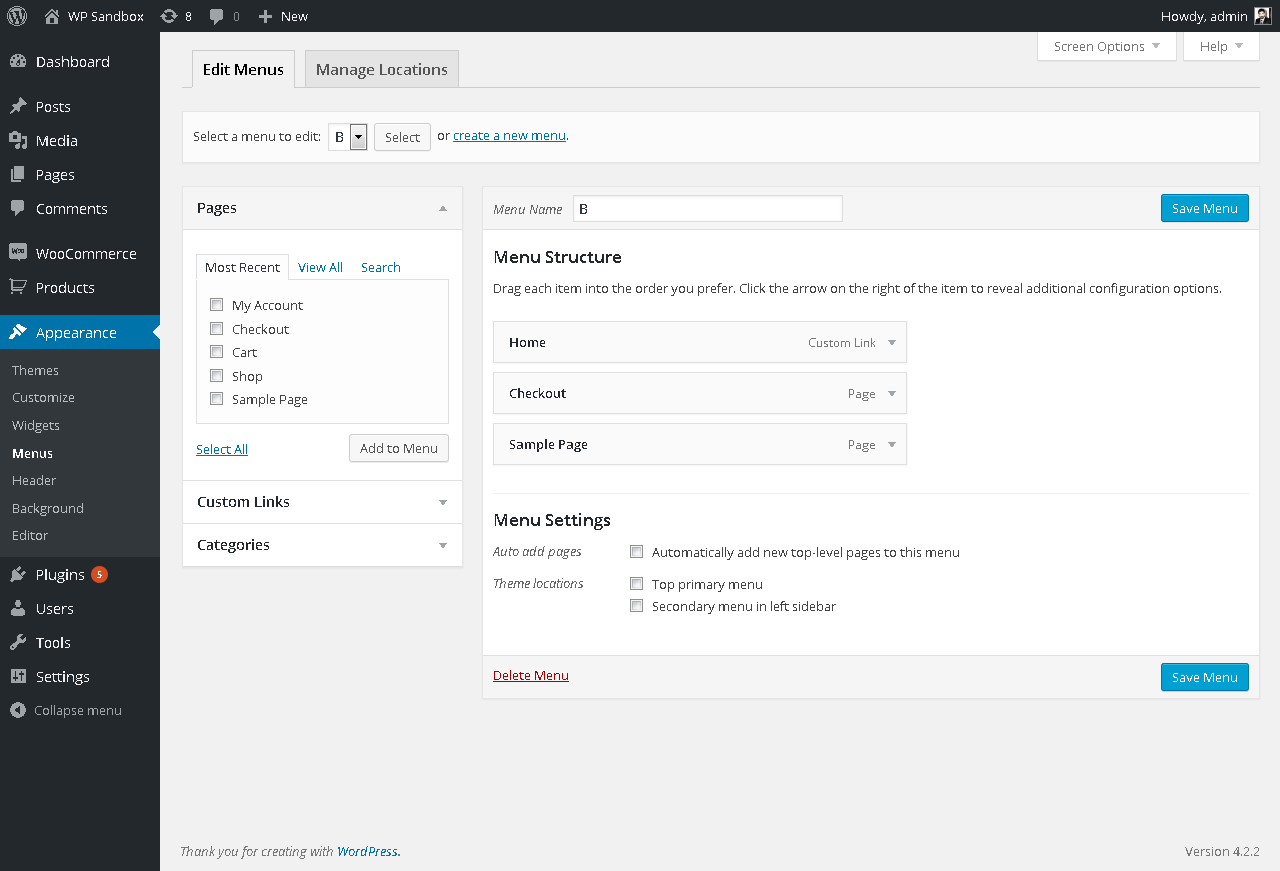Expand the Home menu item arrow

(892, 342)
